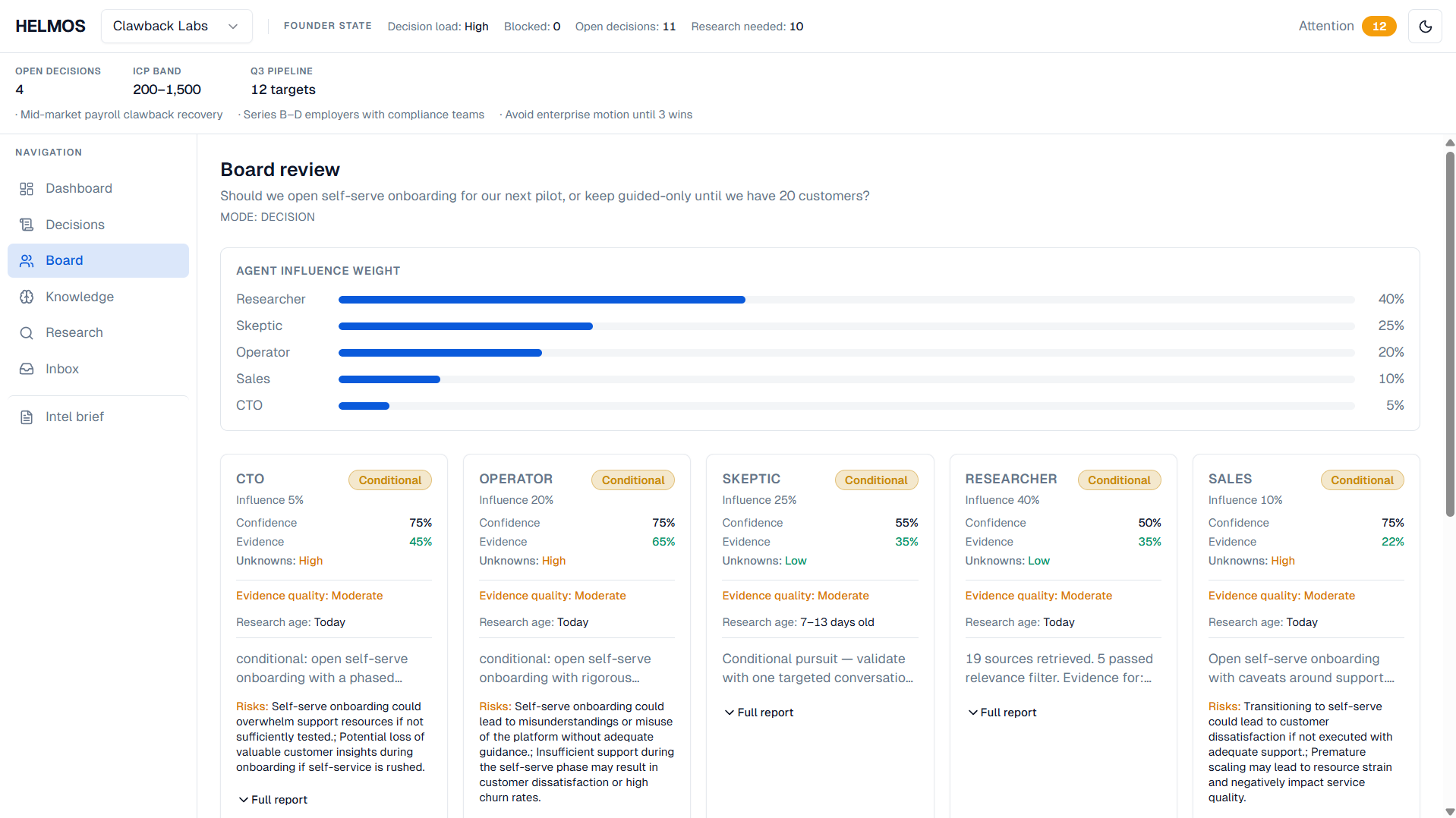Click the '12 targets' Q3 pipeline value
Image resolution: width=1456 pixels, height=818 pixels.
click(x=283, y=90)
